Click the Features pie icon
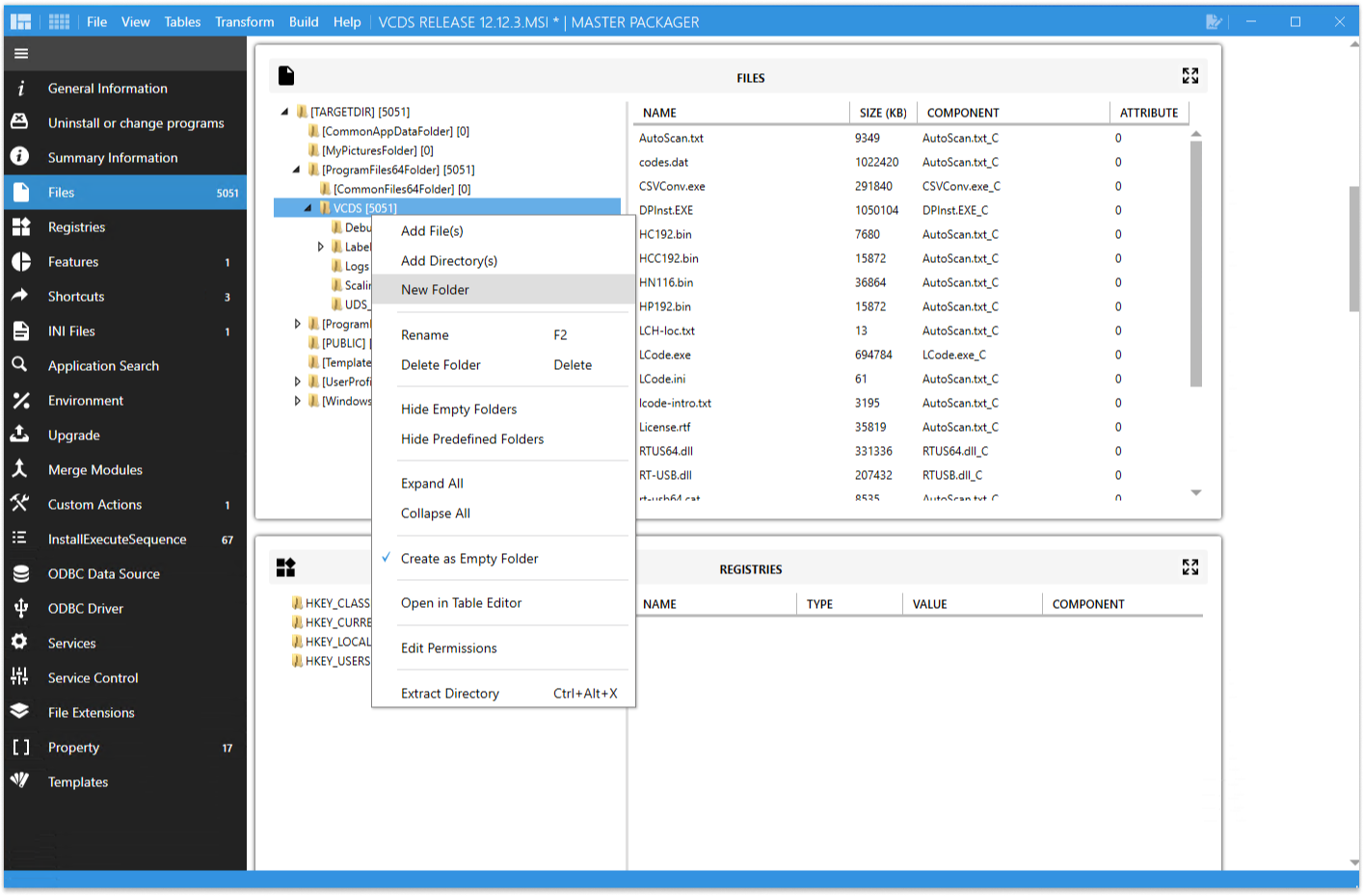 [x=20, y=262]
